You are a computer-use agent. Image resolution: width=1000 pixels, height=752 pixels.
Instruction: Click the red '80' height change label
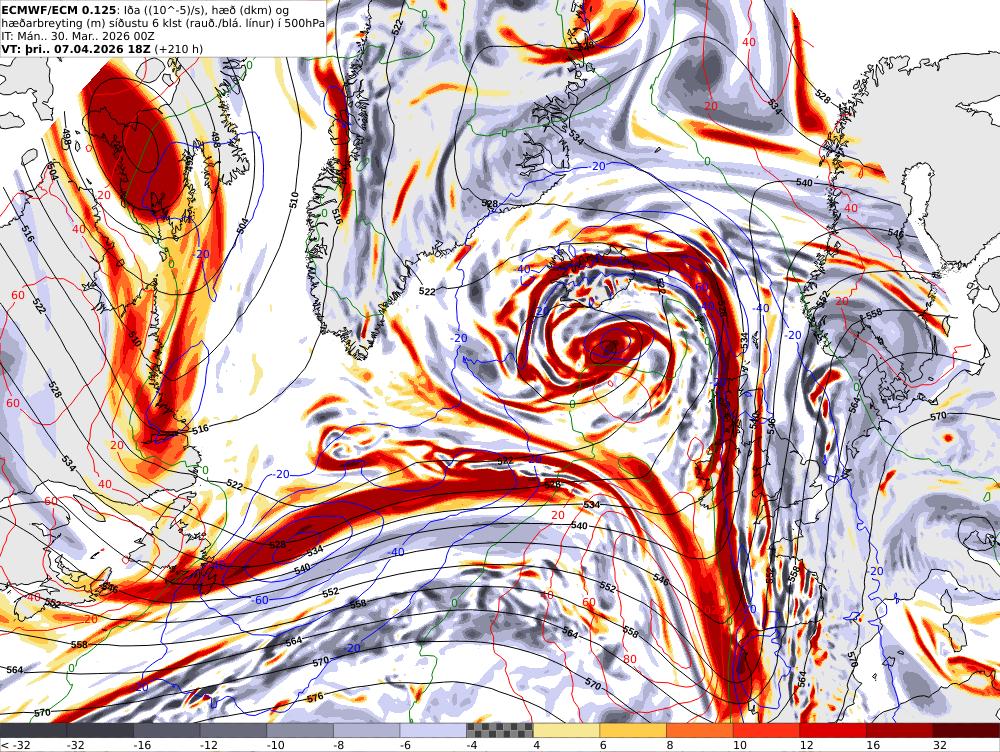[629, 659]
